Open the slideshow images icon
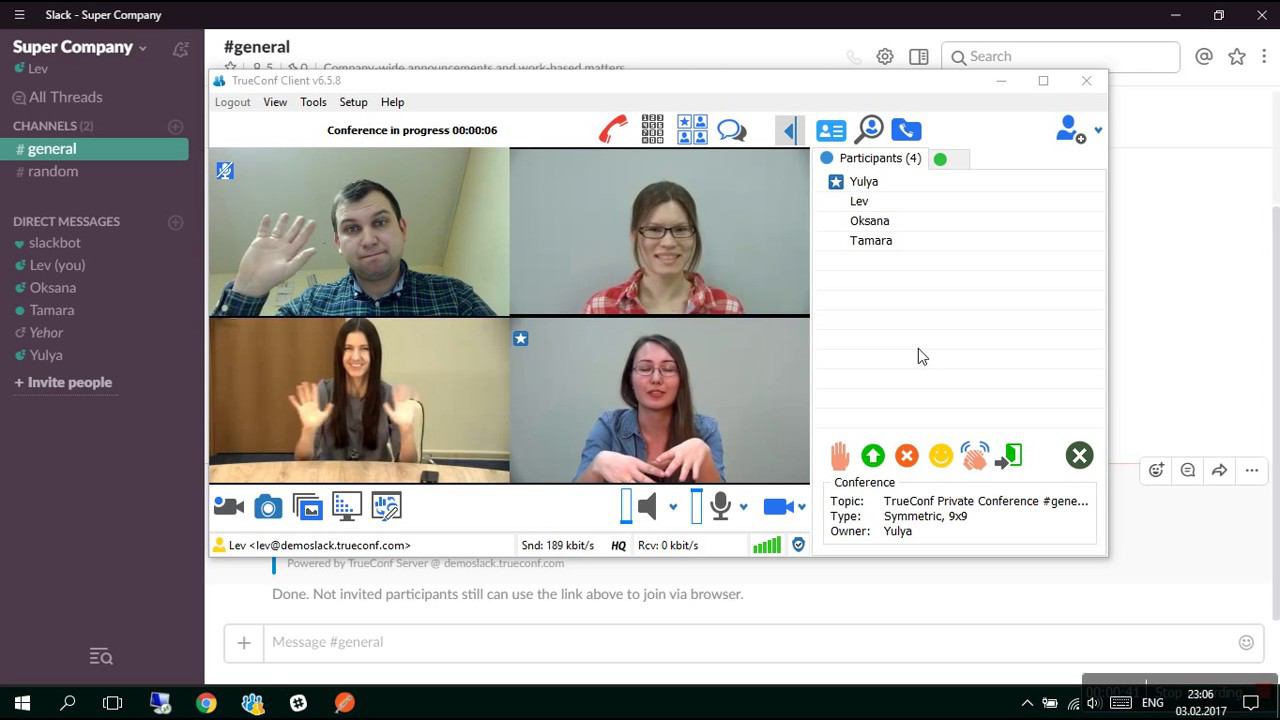1280x720 pixels. [308, 507]
